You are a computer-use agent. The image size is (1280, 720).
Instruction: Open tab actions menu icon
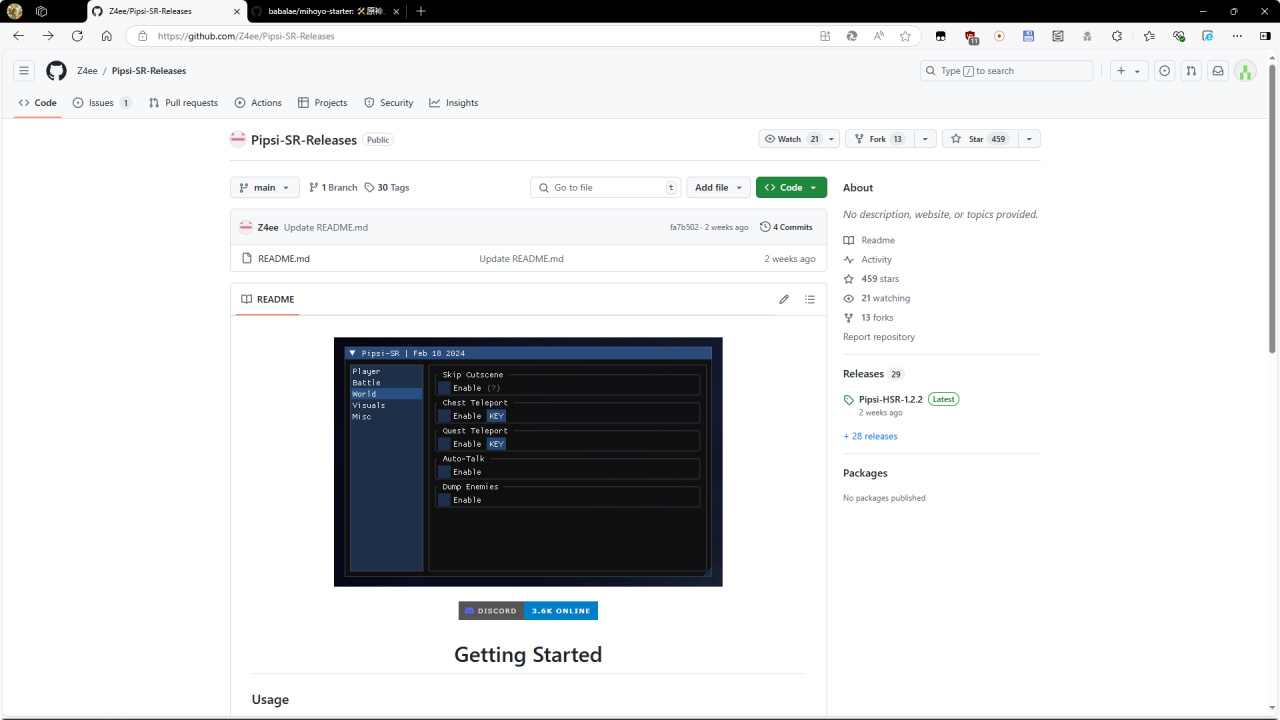click(x=41, y=11)
